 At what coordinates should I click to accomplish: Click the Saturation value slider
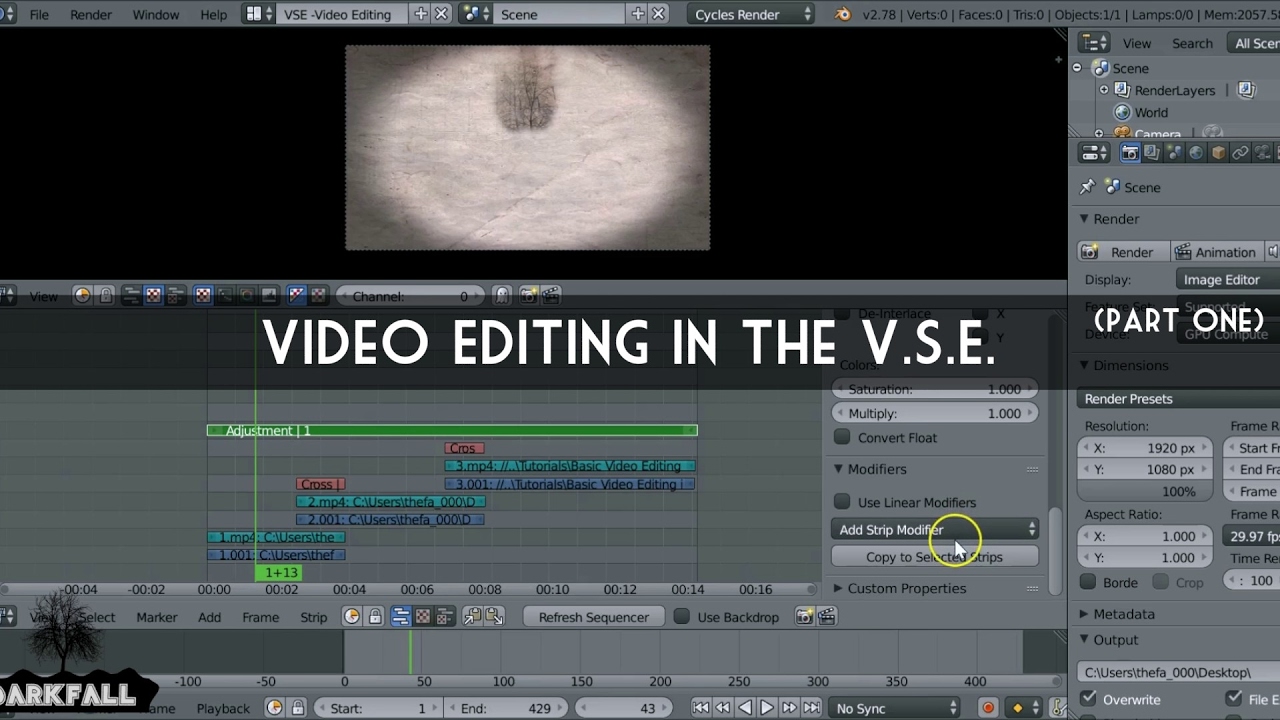click(935, 389)
